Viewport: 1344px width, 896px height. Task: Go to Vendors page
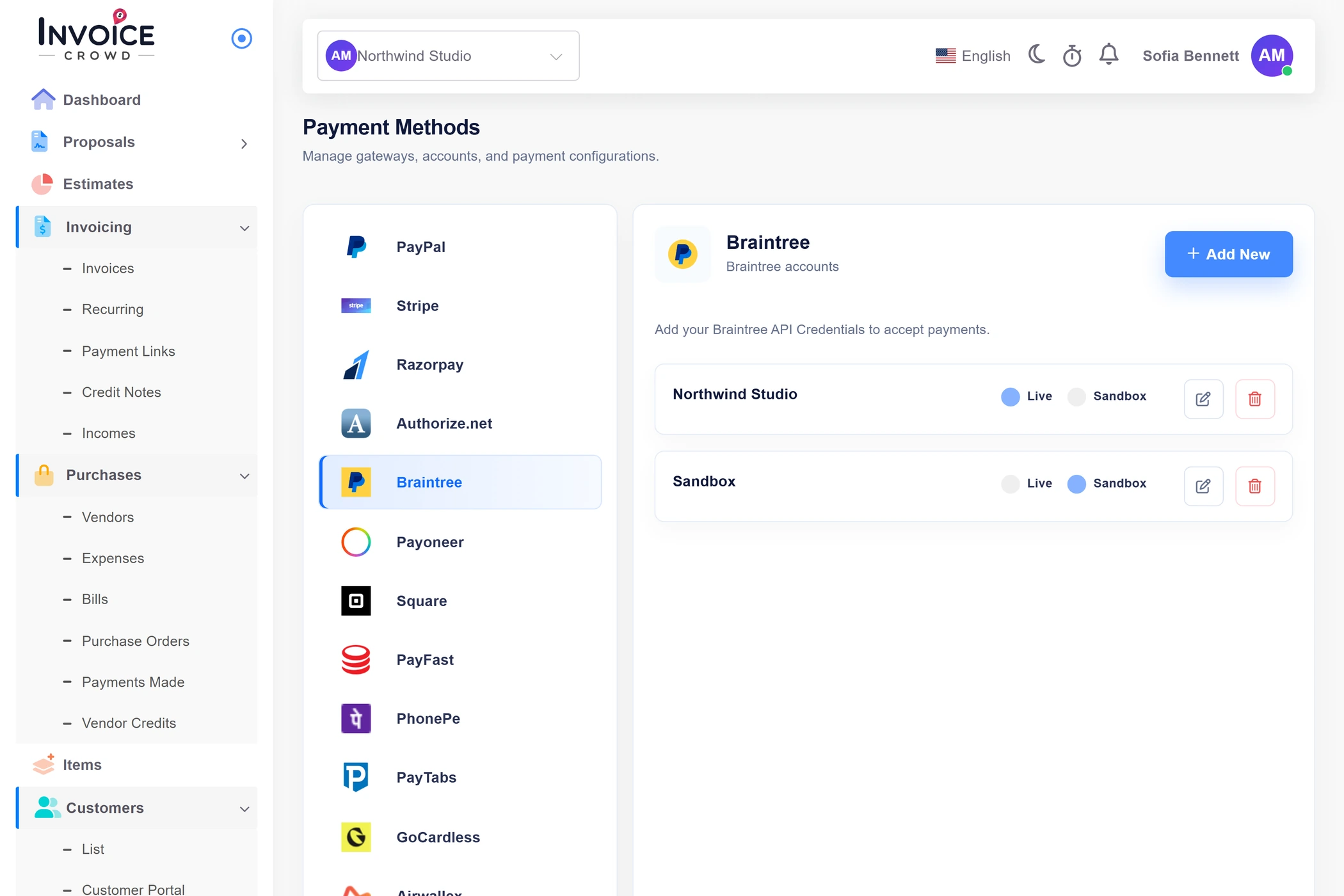tap(108, 517)
